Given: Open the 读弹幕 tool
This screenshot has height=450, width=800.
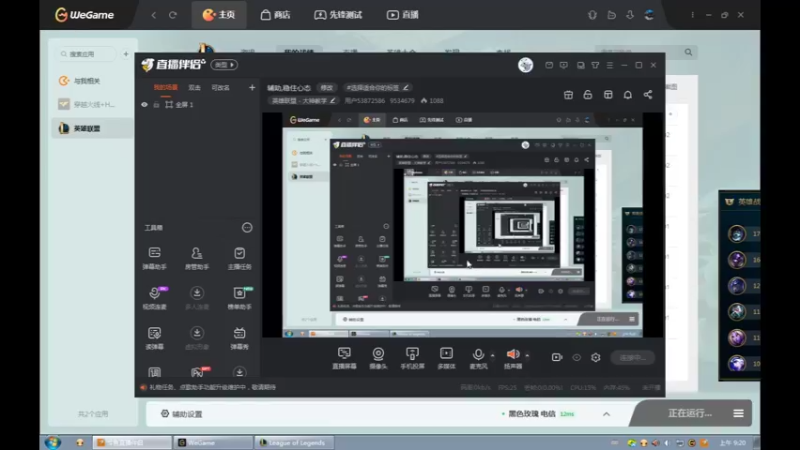Looking at the screenshot, I should pos(154,338).
